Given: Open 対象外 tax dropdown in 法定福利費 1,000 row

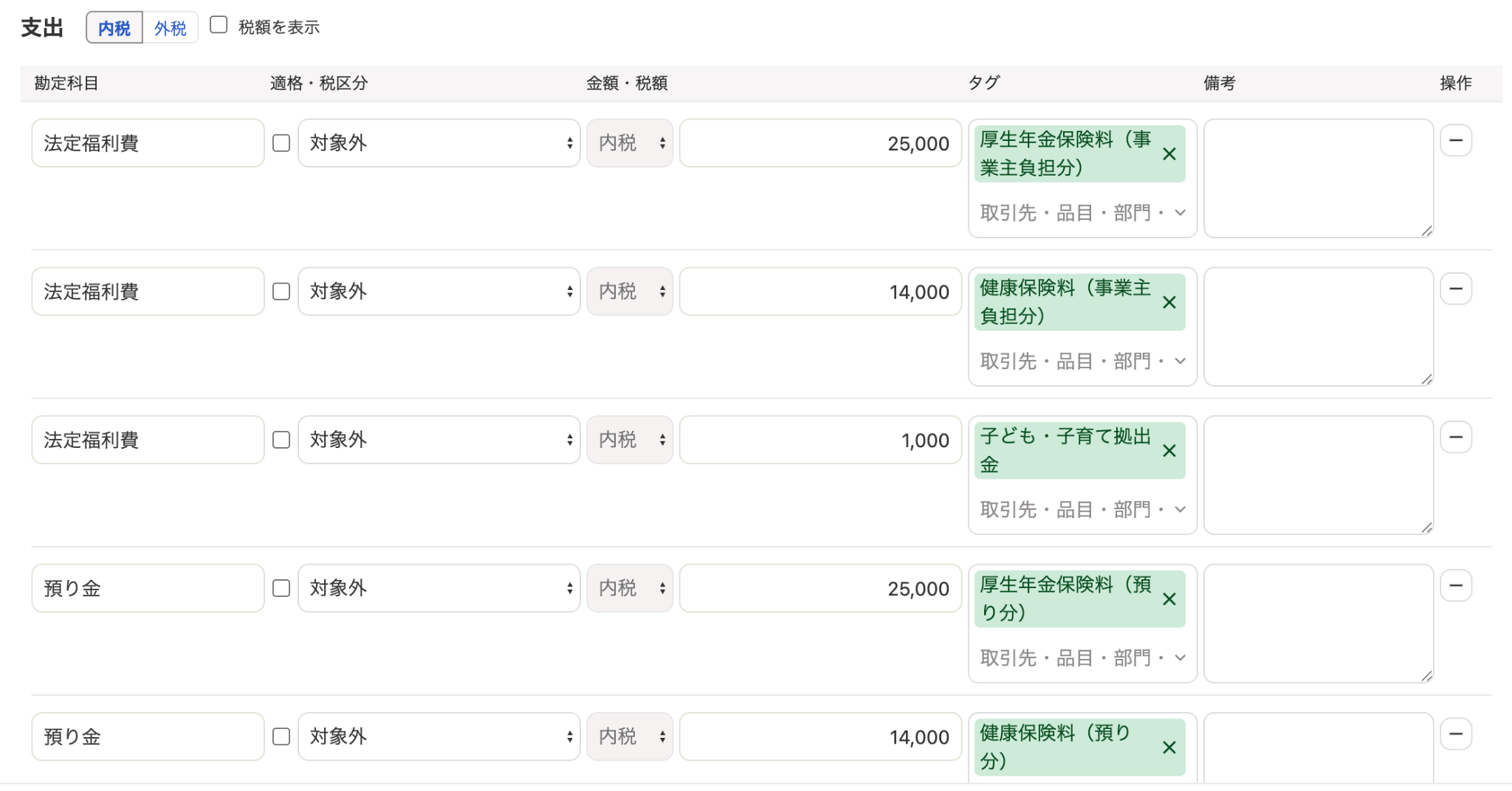Looking at the screenshot, I should (x=439, y=440).
